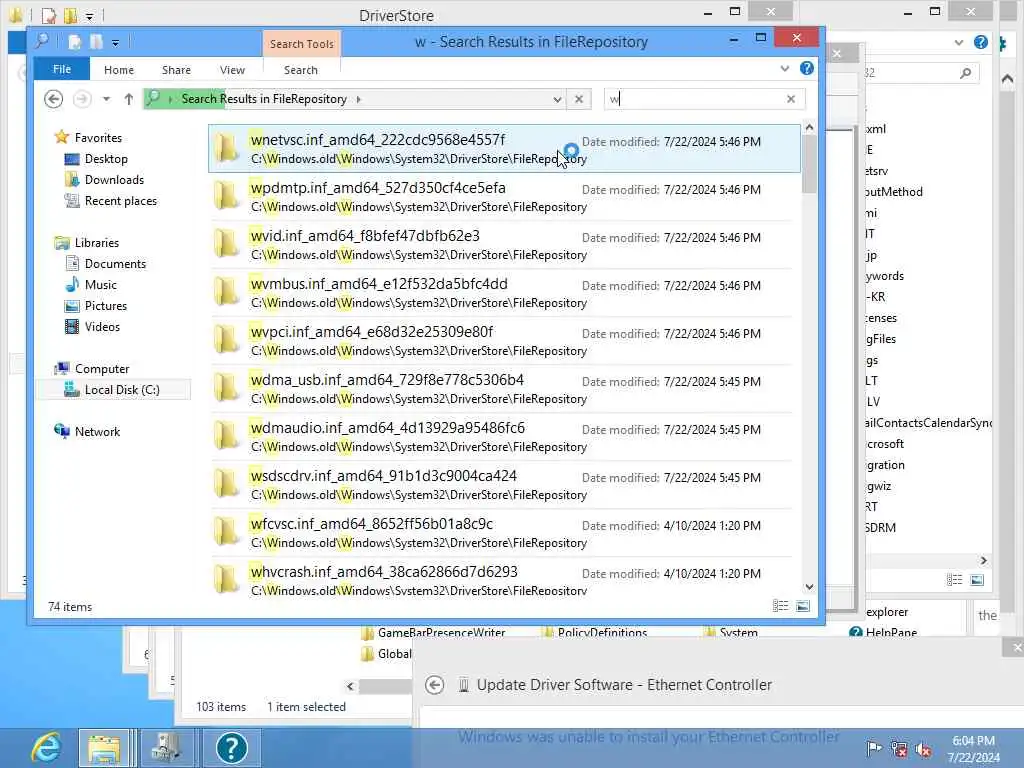The width and height of the screenshot is (1024, 768).
Task: Open Action Center flag in system tray
Action: [x=873, y=748]
